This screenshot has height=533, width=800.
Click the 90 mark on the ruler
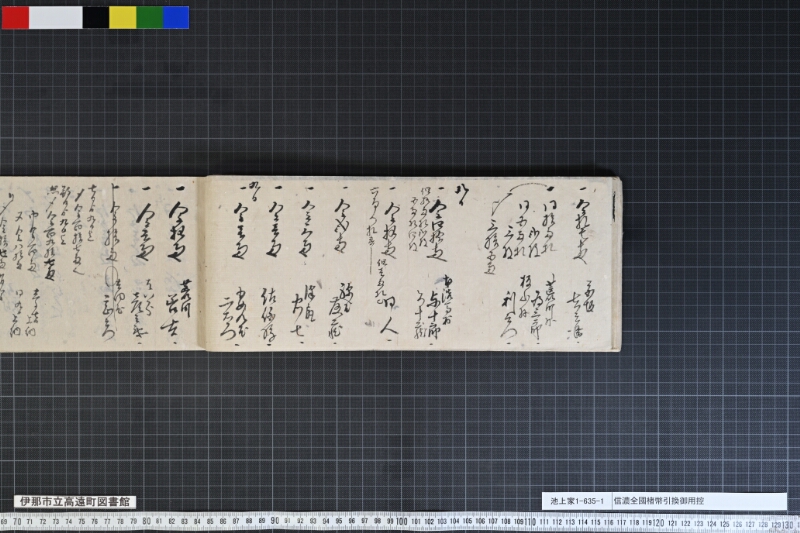pyautogui.click(x=274, y=521)
